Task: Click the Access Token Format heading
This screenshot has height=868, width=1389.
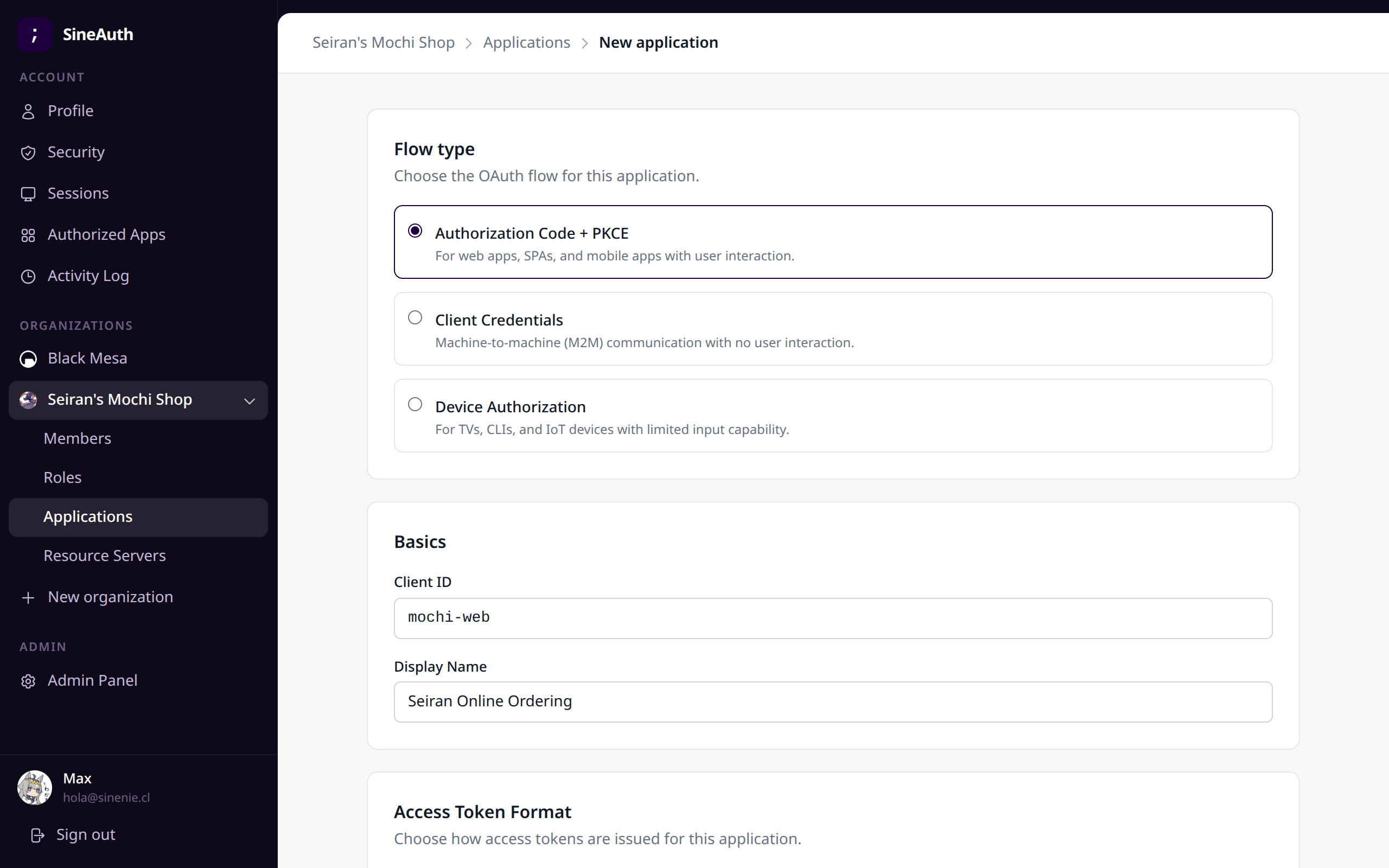Action: [x=482, y=812]
